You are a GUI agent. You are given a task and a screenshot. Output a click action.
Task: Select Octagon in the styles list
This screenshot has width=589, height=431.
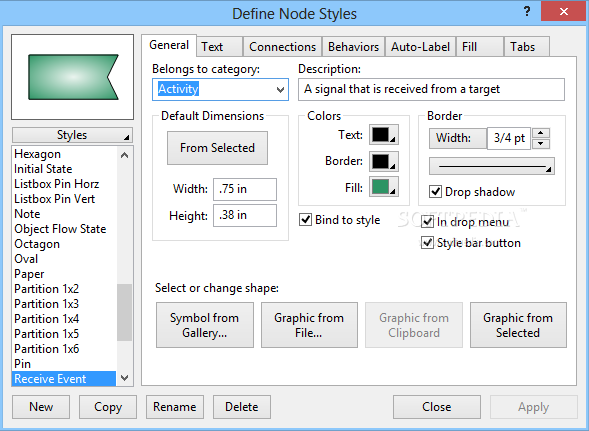(64, 244)
